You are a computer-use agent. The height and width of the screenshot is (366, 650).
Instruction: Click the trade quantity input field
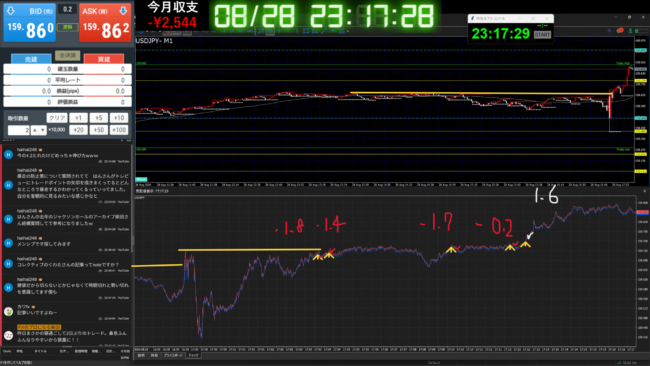pyautogui.click(x=19, y=130)
